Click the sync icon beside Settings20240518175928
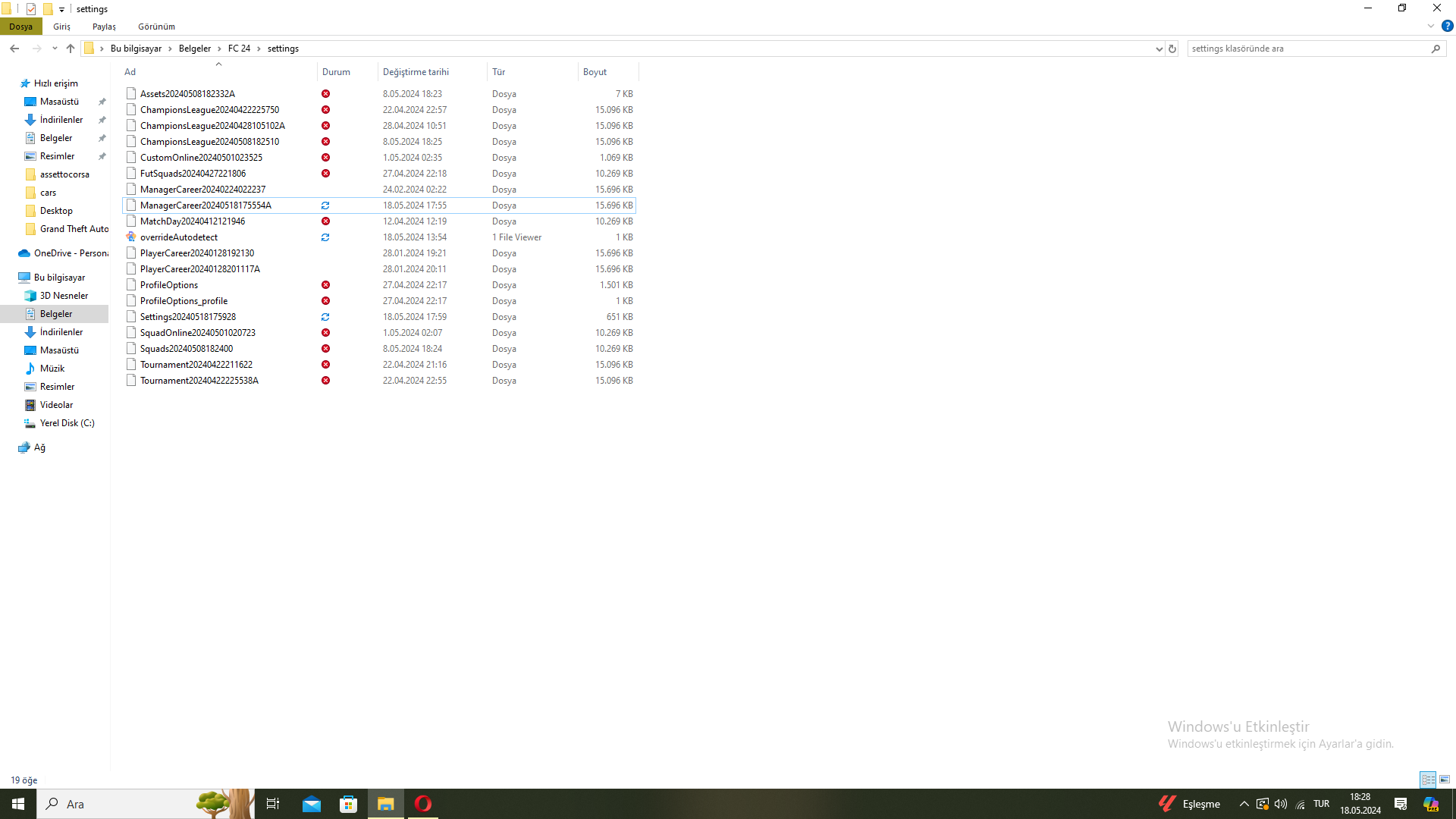 tap(325, 316)
